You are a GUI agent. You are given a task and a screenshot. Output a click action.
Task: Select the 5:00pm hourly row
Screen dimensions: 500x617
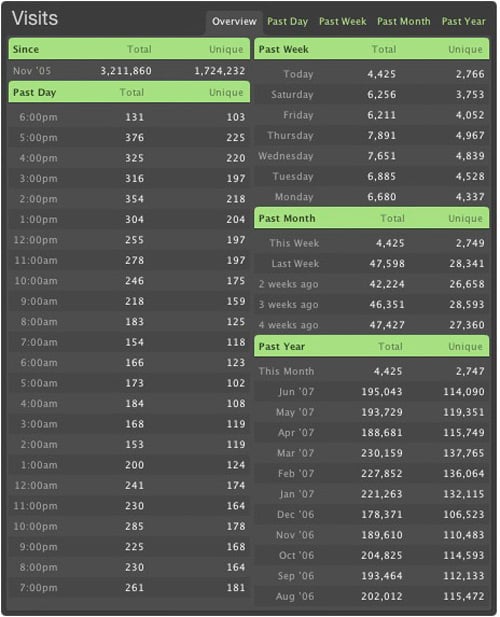(x=129, y=138)
